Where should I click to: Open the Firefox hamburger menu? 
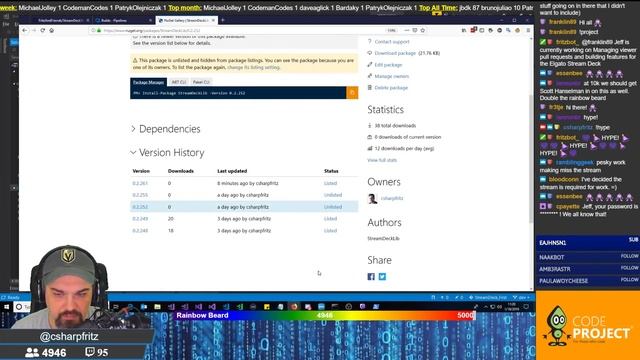[x=528, y=30]
